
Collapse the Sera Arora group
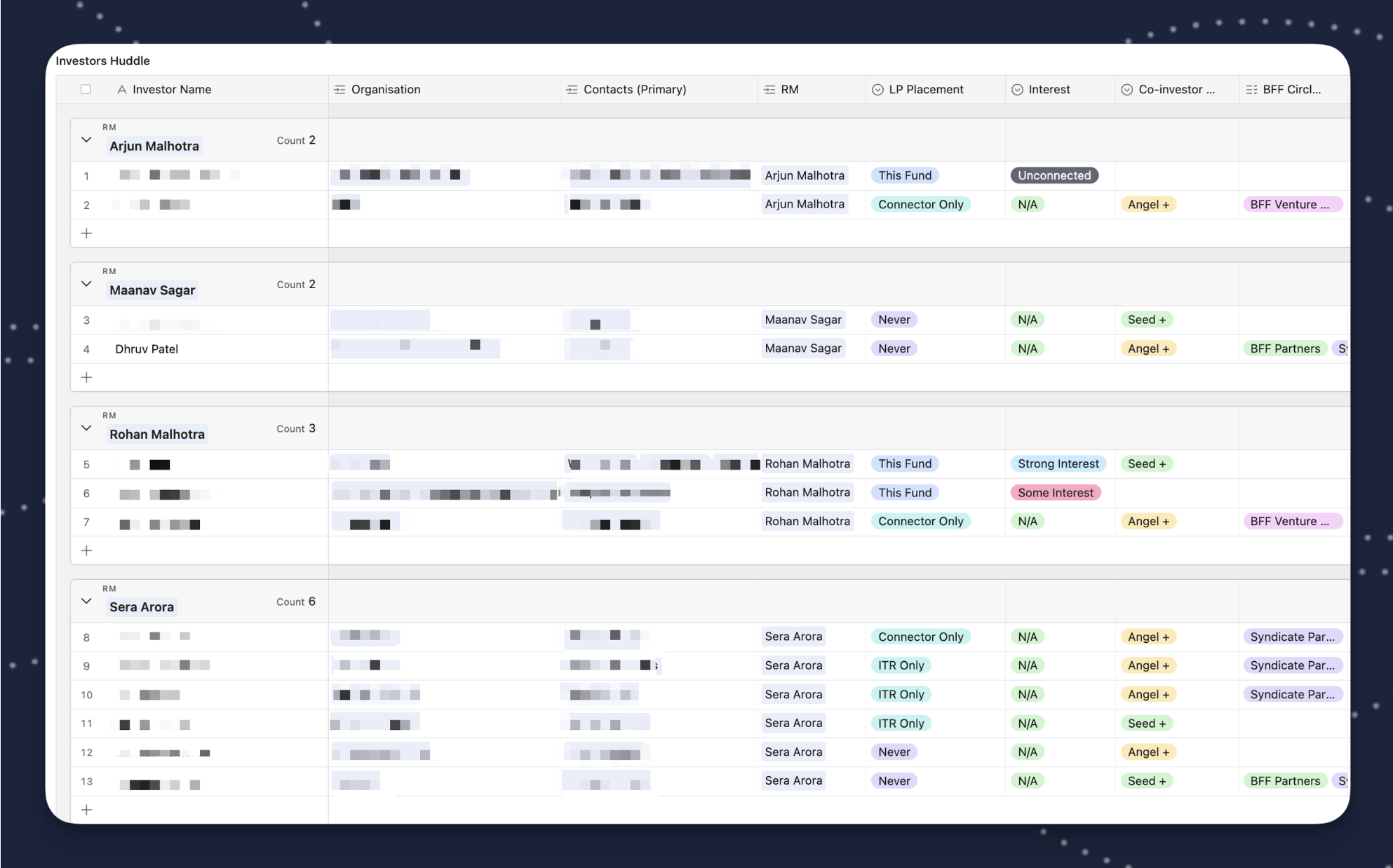86,601
